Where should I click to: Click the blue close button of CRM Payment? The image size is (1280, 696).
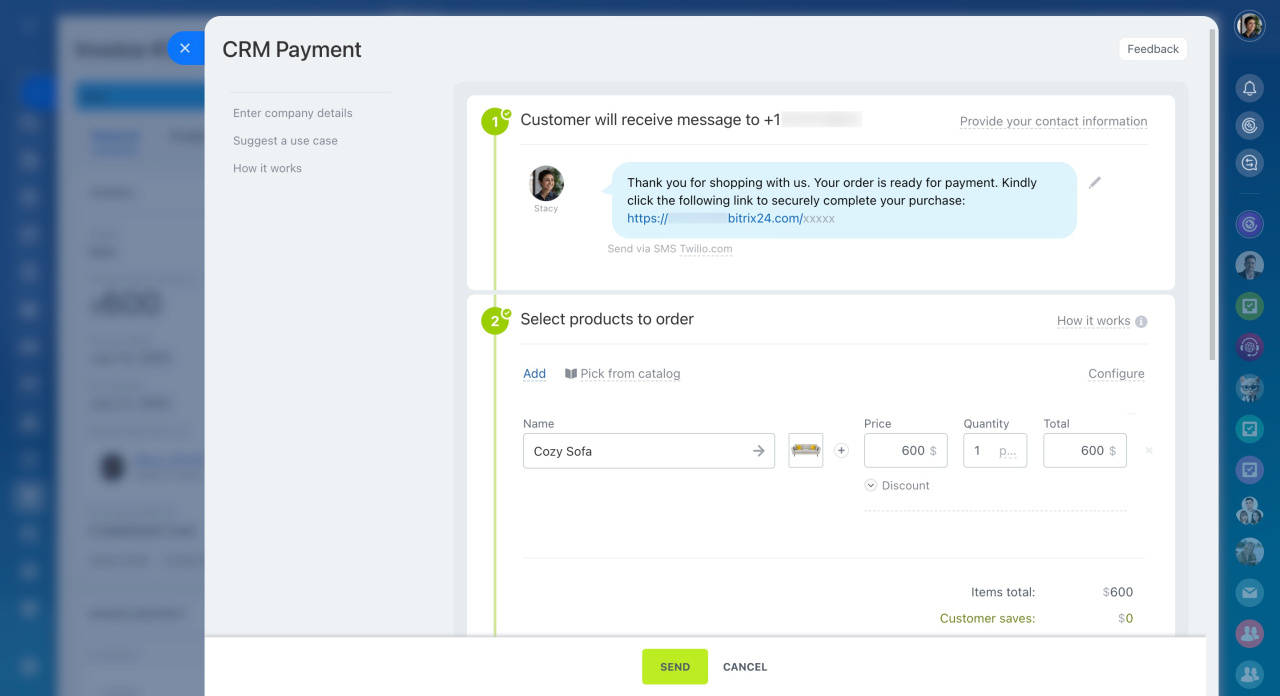185,48
